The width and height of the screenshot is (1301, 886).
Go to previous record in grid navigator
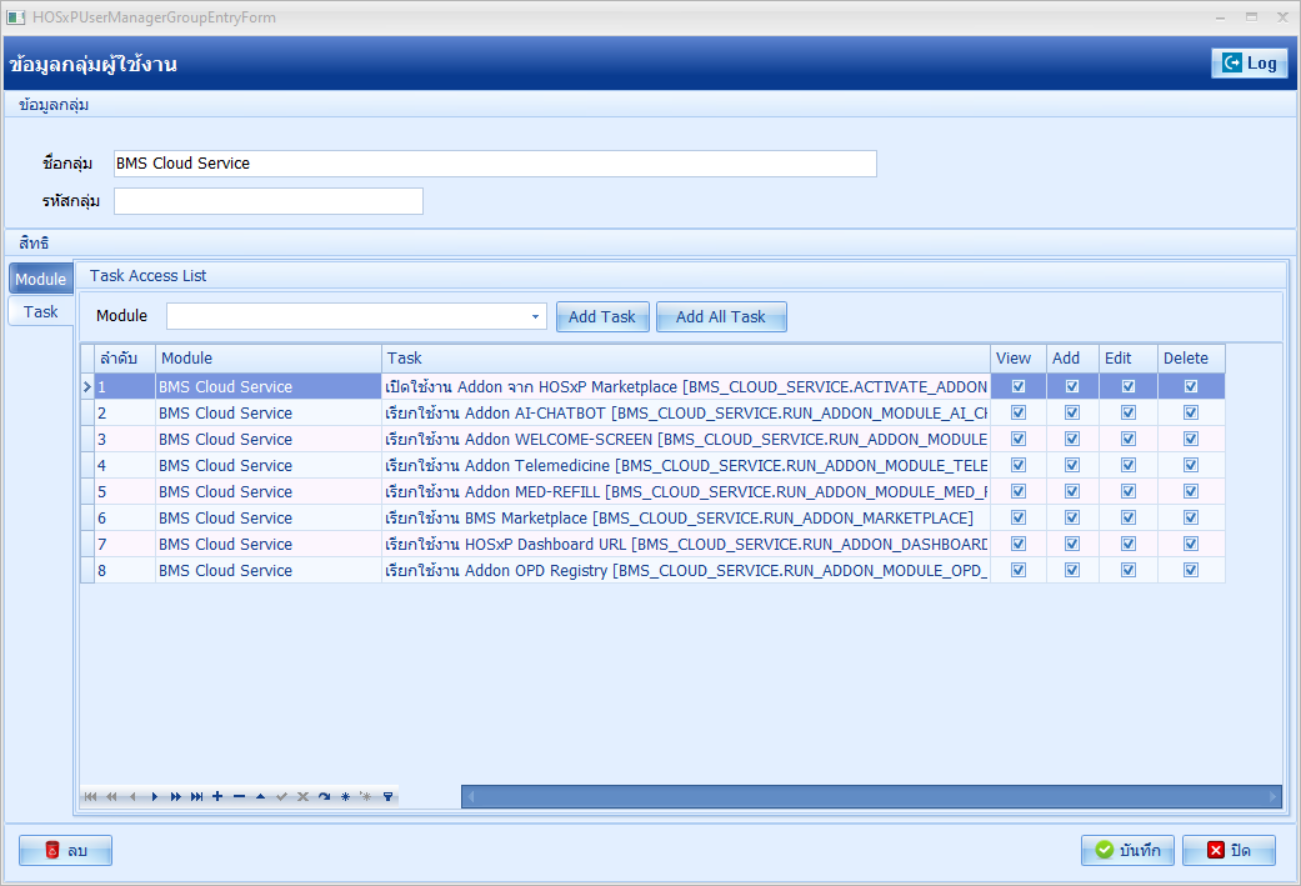132,797
